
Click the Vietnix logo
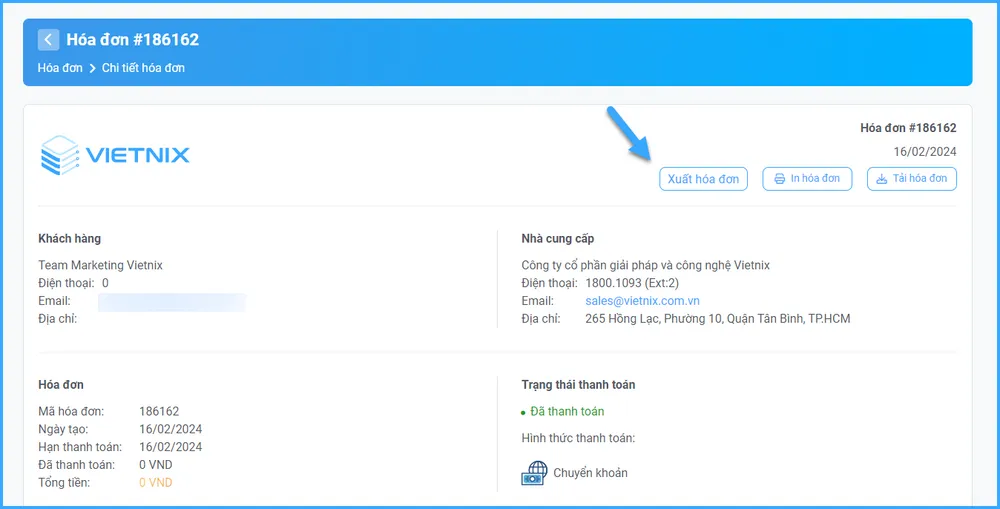(x=115, y=155)
